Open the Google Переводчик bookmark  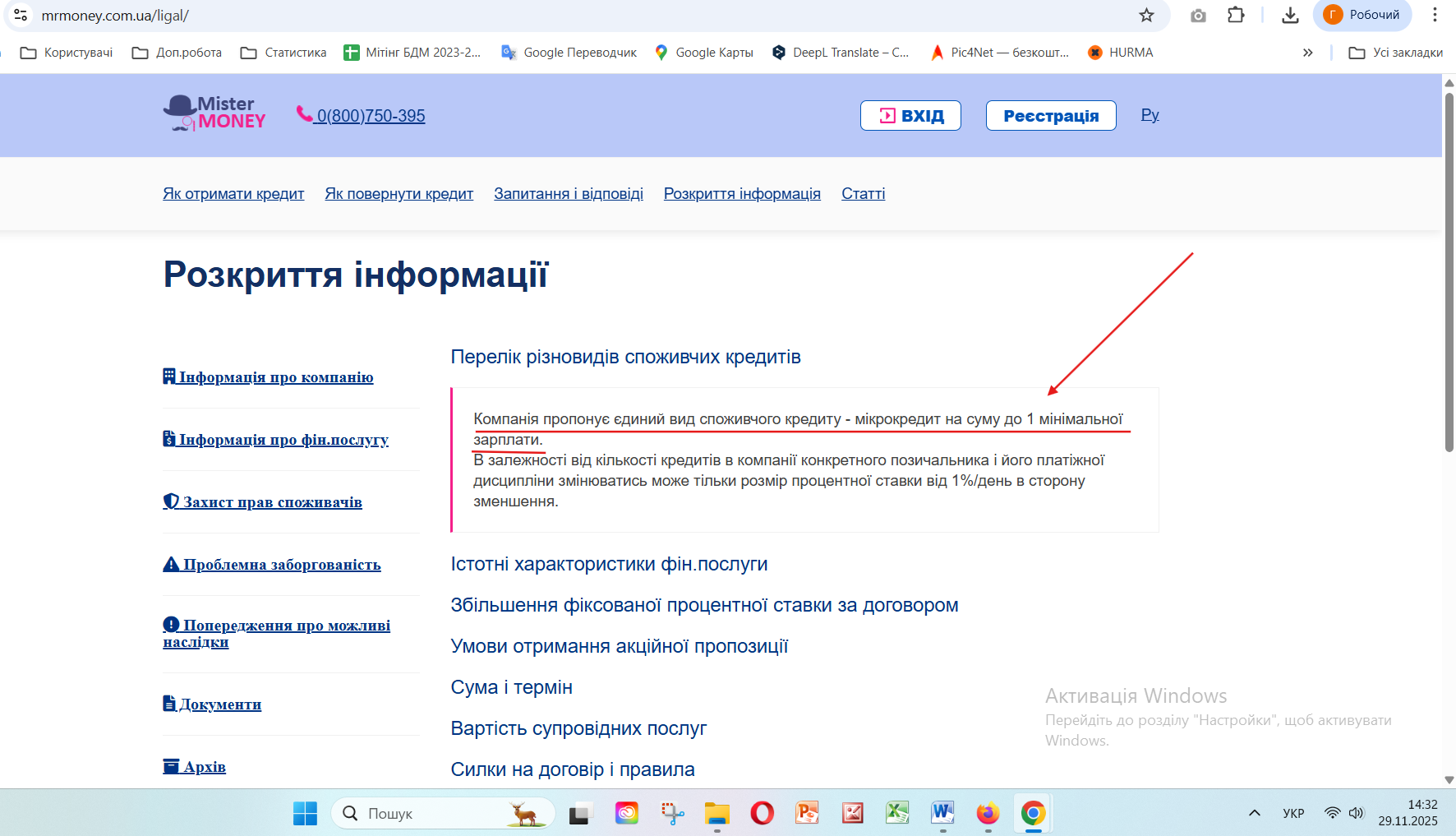(569, 53)
